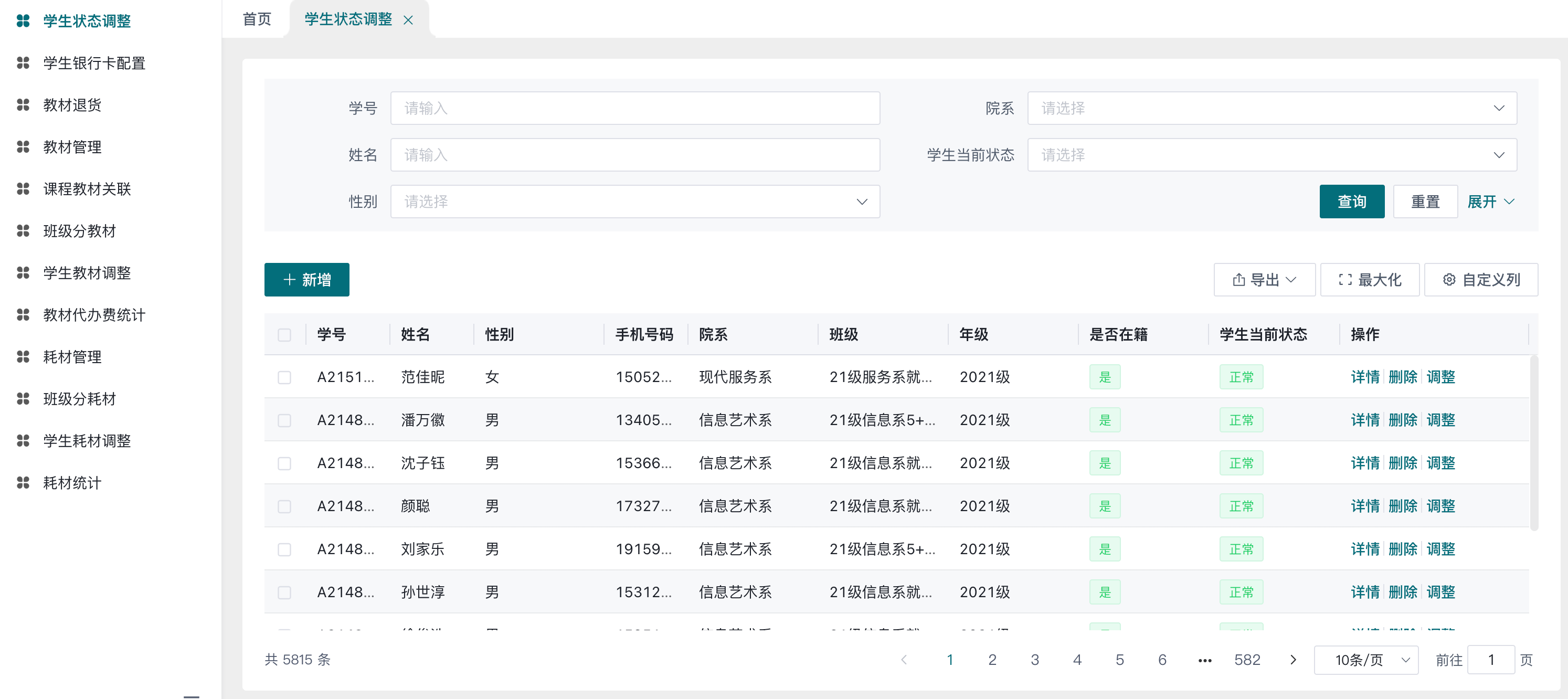This screenshot has height=699, width=1568.
Task: Go to page 5
Action: pos(1119,660)
